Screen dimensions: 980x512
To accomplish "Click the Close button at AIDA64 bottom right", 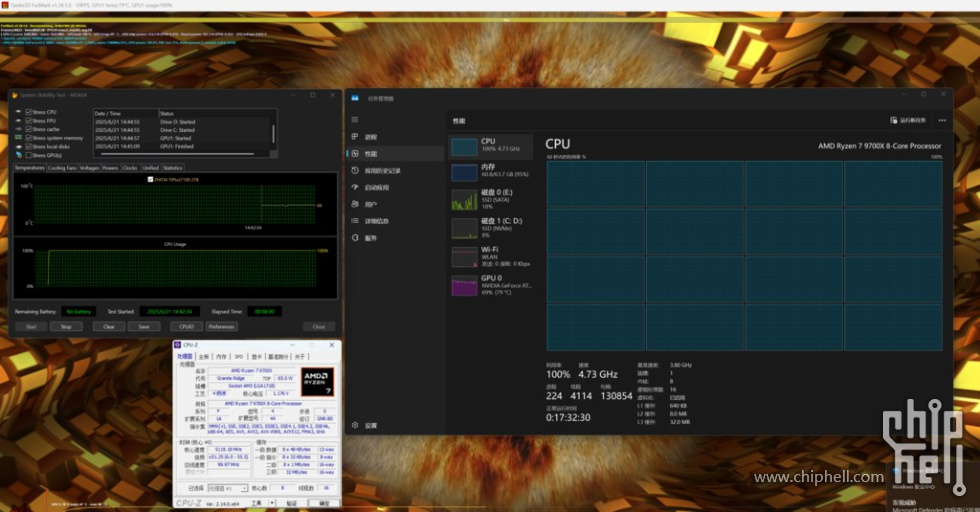I will point(319,327).
